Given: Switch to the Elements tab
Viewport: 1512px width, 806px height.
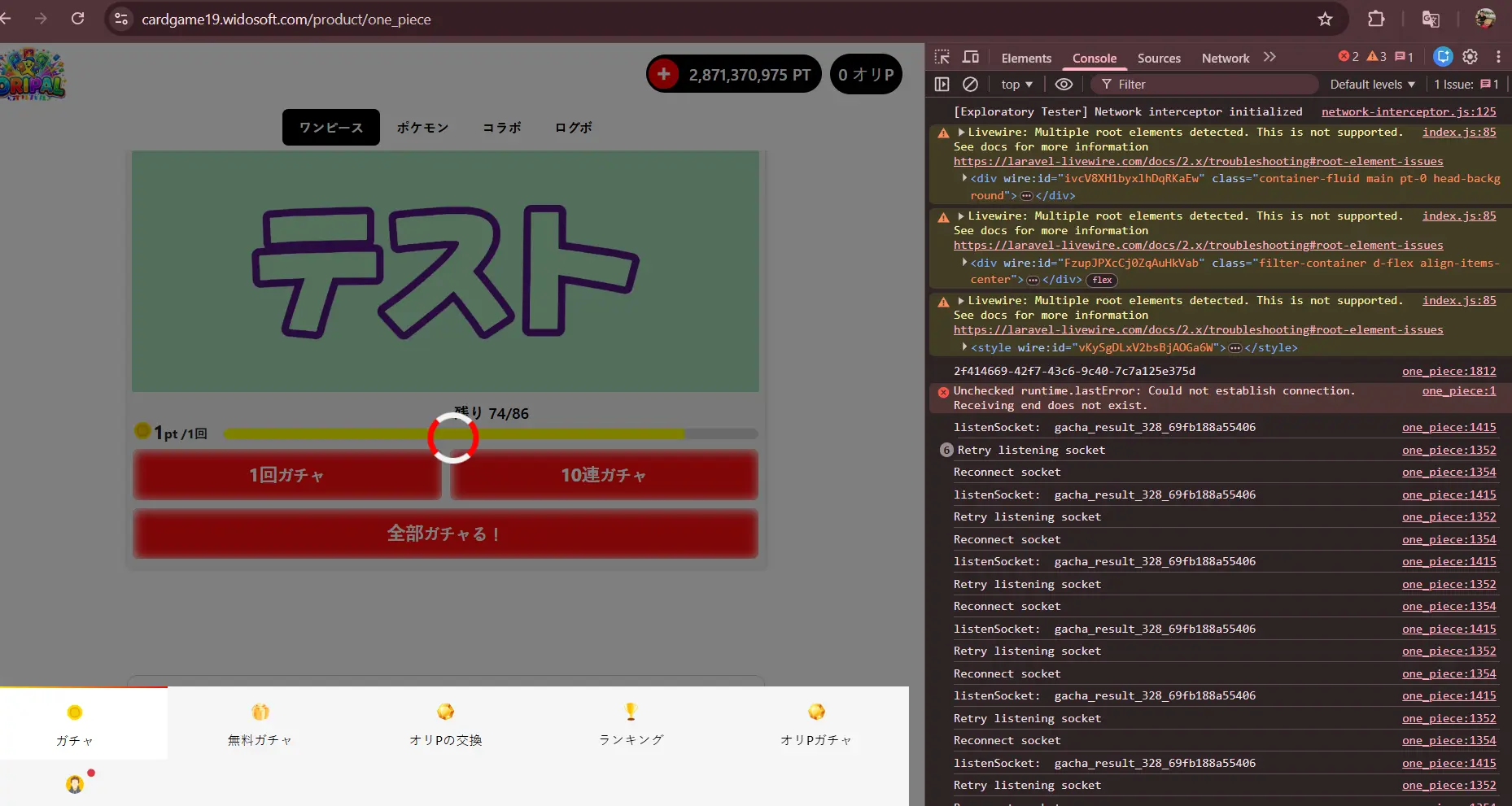Looking at the screenshot, I should pos(1026,58).
